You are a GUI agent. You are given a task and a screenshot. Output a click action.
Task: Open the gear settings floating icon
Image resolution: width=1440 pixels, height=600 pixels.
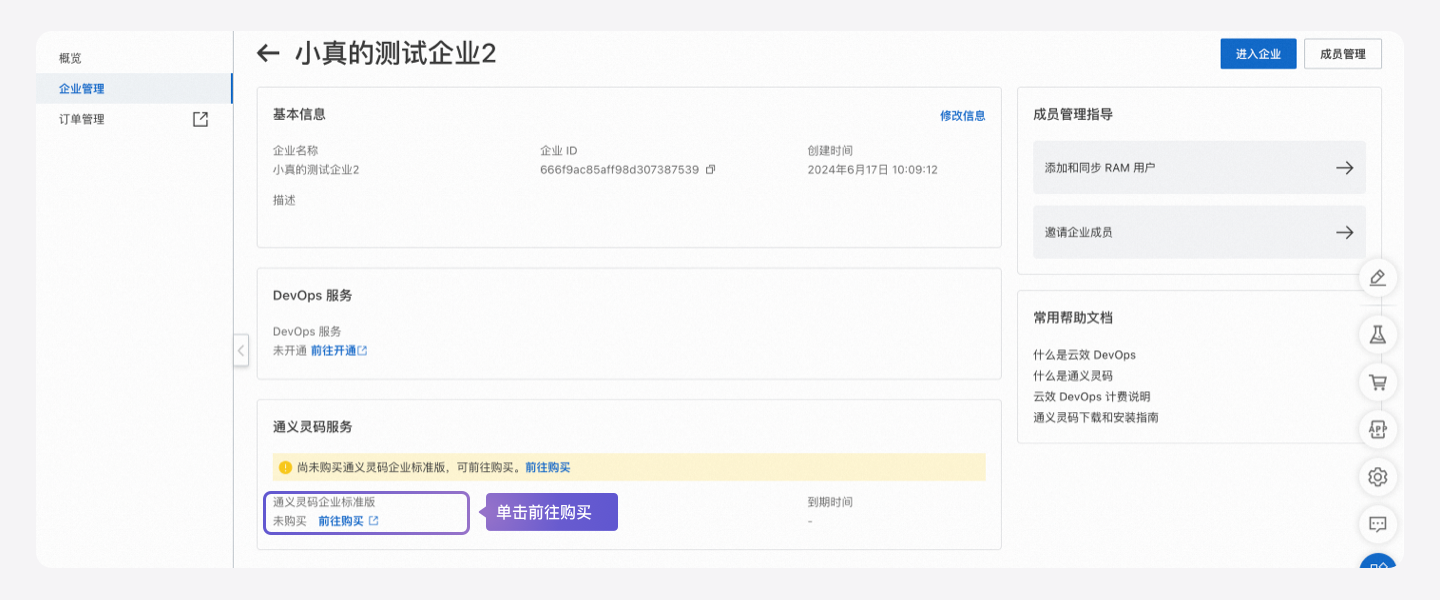click(1378, 476)
